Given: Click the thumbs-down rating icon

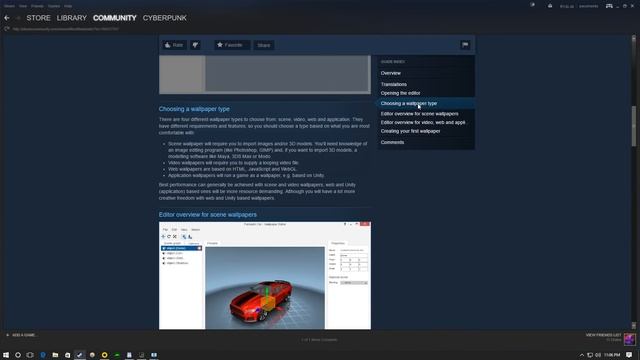Looking at the screenshot, I should [196, 45].
